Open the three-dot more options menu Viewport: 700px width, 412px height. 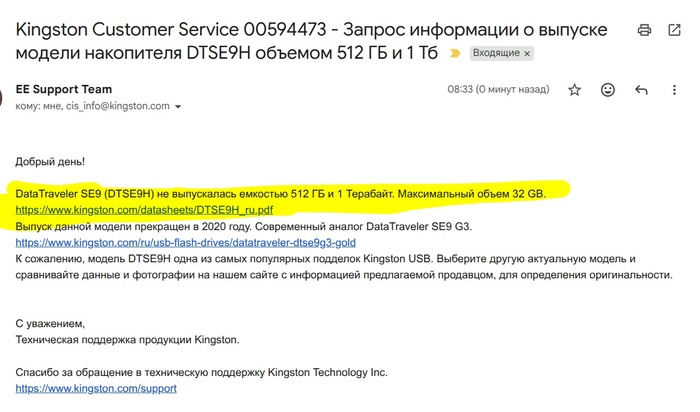point(675,90)
